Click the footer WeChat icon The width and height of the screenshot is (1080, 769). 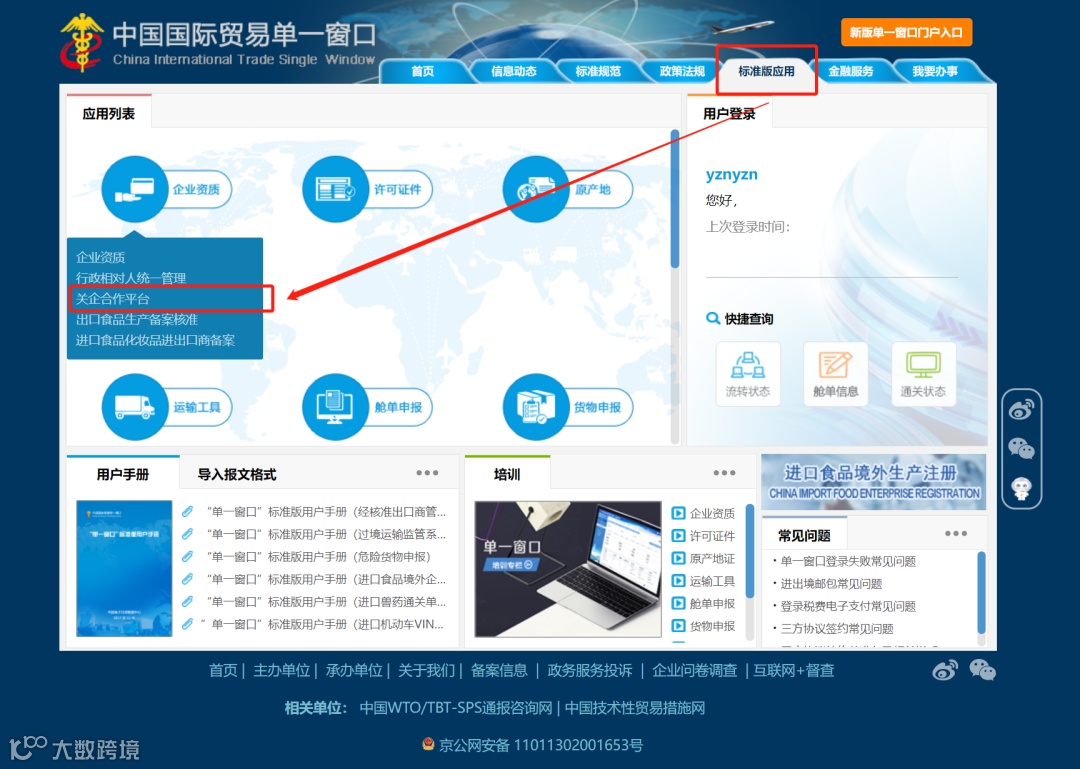982,670
